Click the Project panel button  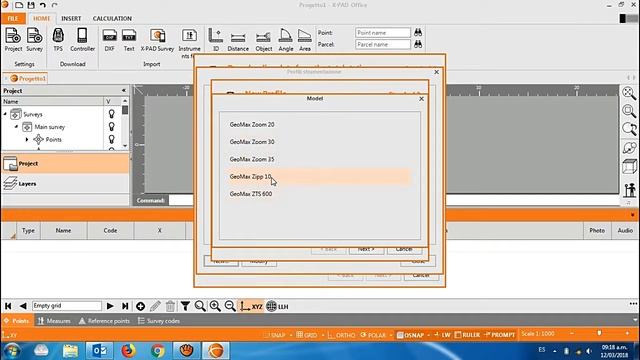pyautogui.click(x=65, y=164)
